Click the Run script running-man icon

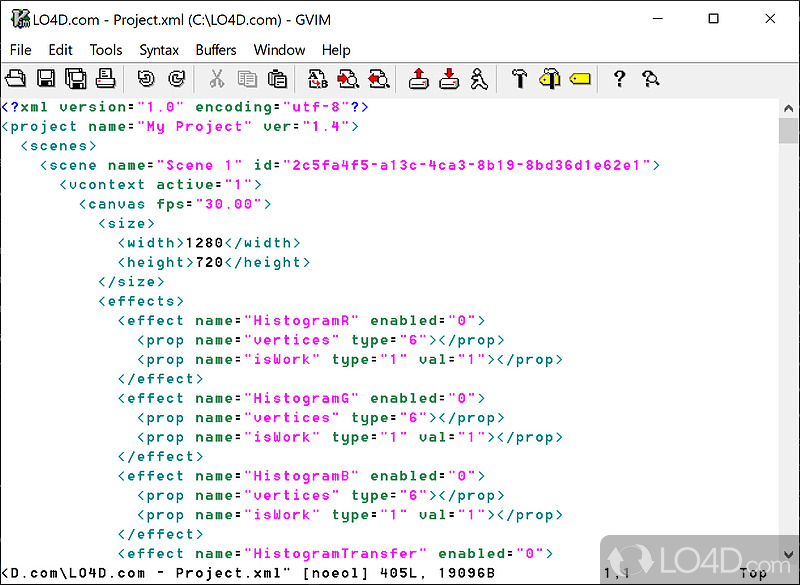click(x=479, y=79)
